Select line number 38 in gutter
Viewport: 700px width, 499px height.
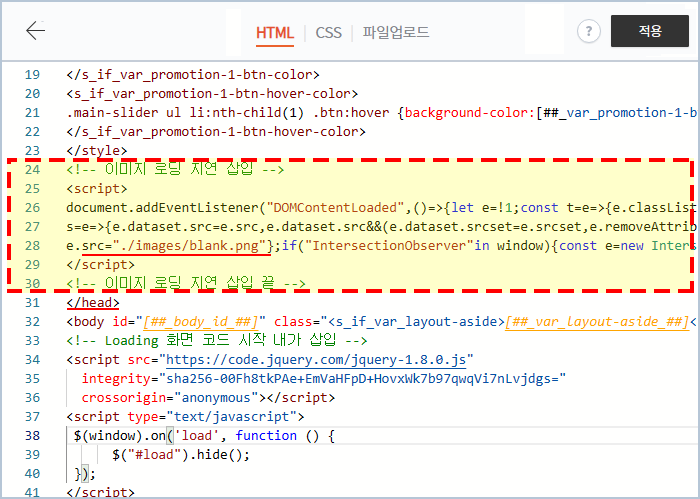click(32, 436)
